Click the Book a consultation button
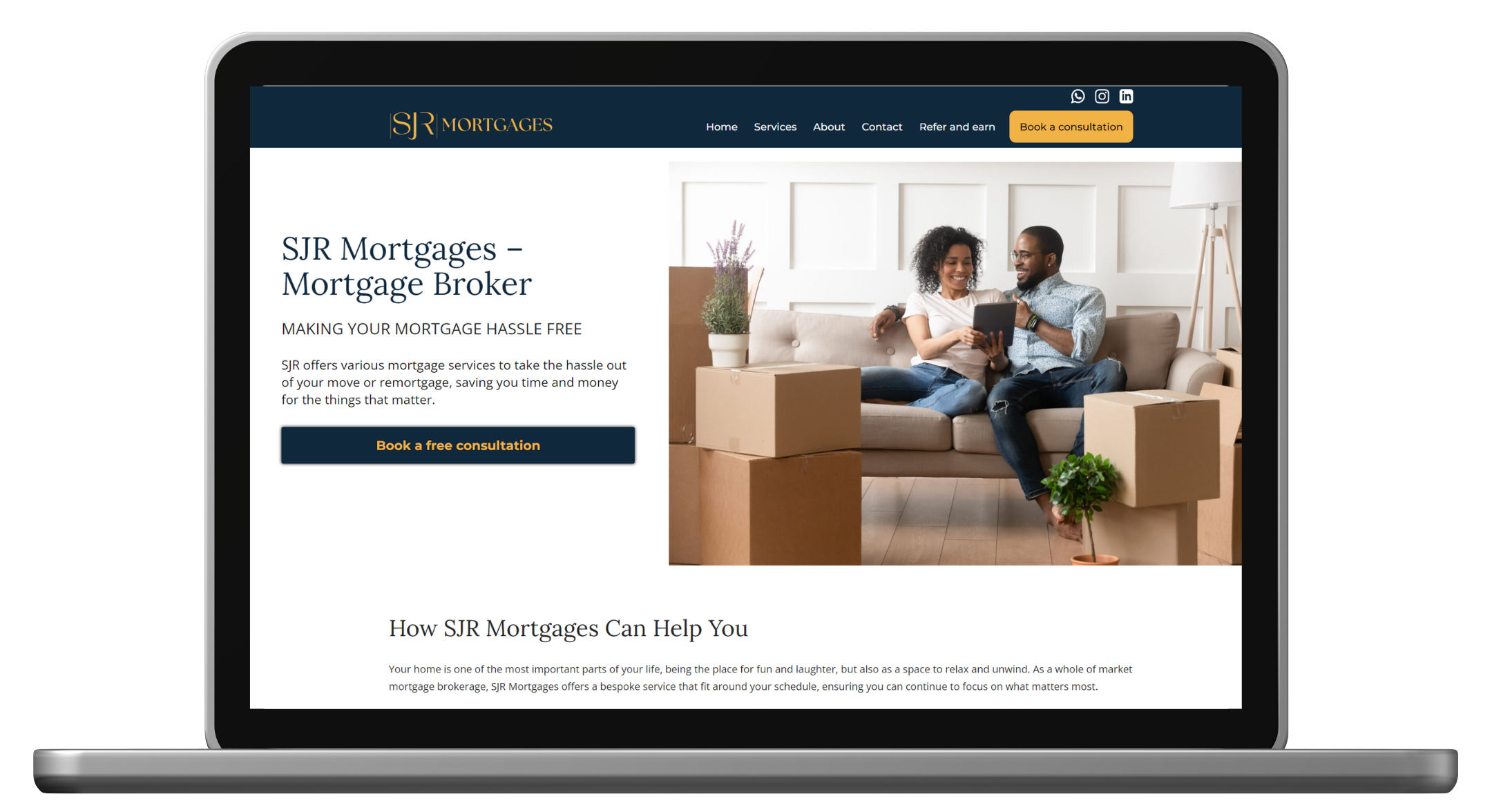Screen dimensions: 1492x812 tap(1071, 127)
